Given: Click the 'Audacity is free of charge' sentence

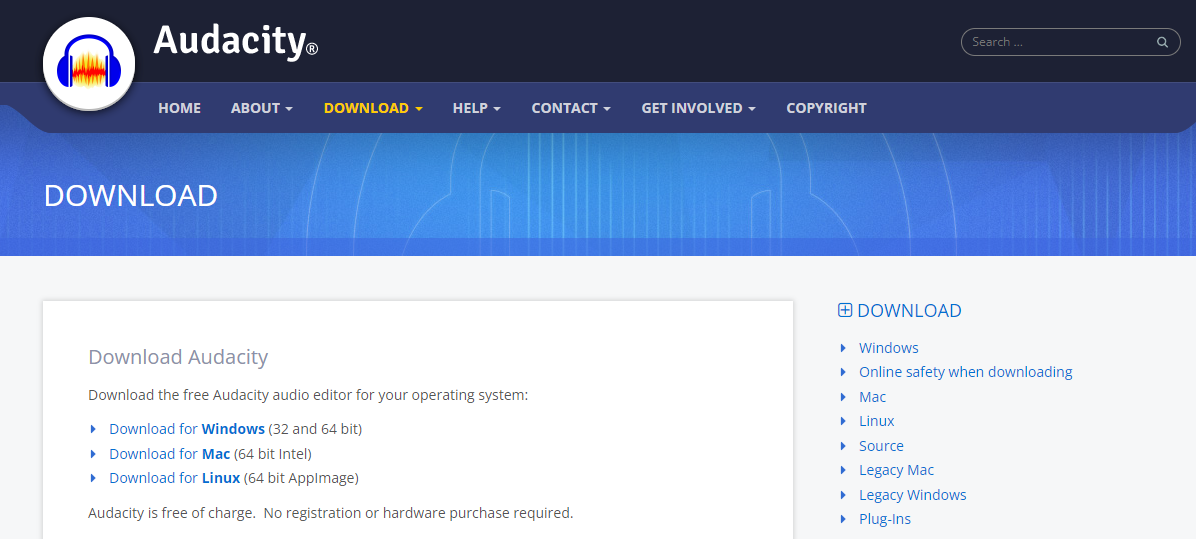Looking at the screenshot, I should tap(331, 513).
